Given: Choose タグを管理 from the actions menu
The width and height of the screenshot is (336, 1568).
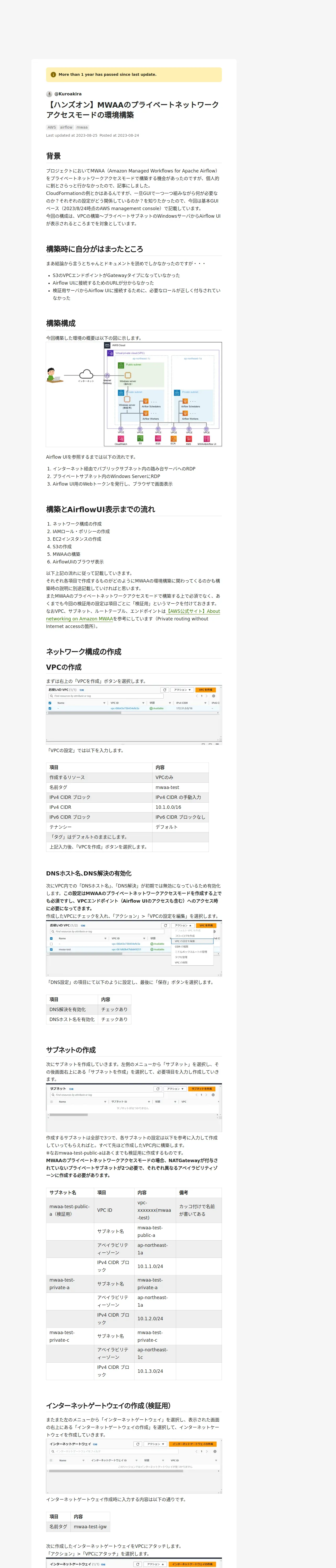Looking at the screenshot, I should click(x=181, y=958).
